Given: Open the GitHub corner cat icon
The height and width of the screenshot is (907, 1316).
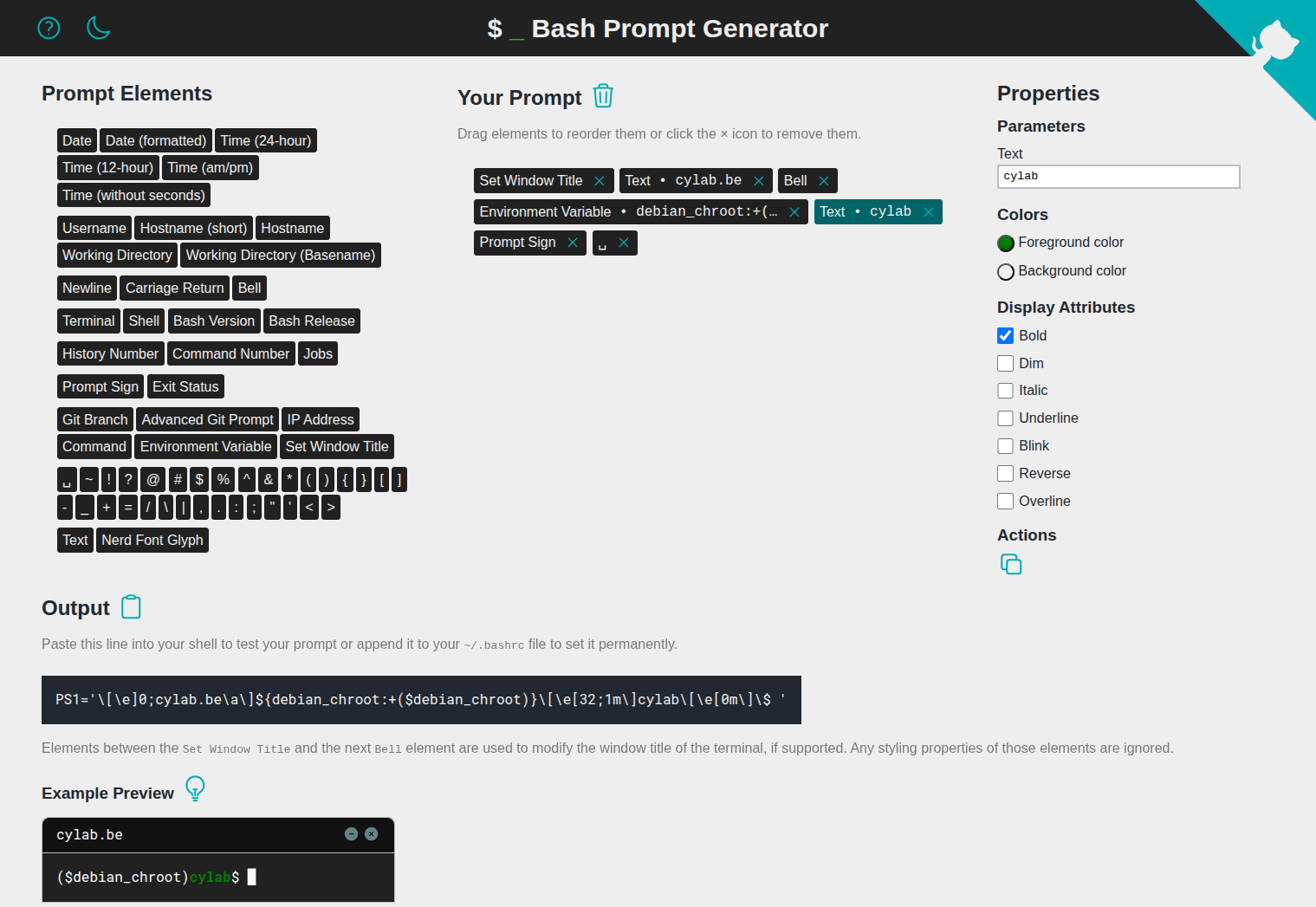Looking at the screenshot, I should (x=1275, y=42).
